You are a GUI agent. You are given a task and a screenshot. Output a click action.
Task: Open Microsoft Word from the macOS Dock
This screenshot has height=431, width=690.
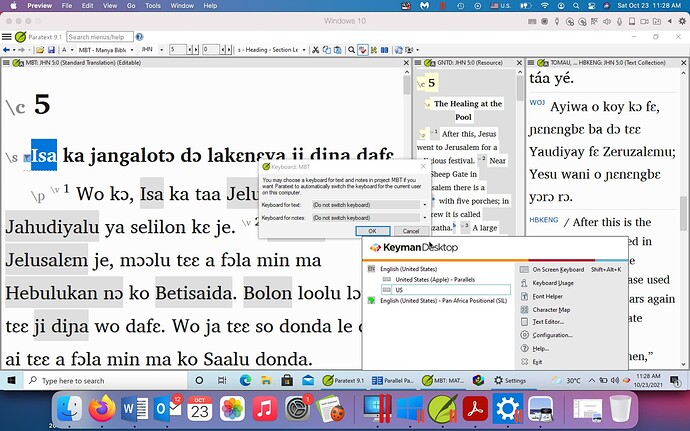135,409
